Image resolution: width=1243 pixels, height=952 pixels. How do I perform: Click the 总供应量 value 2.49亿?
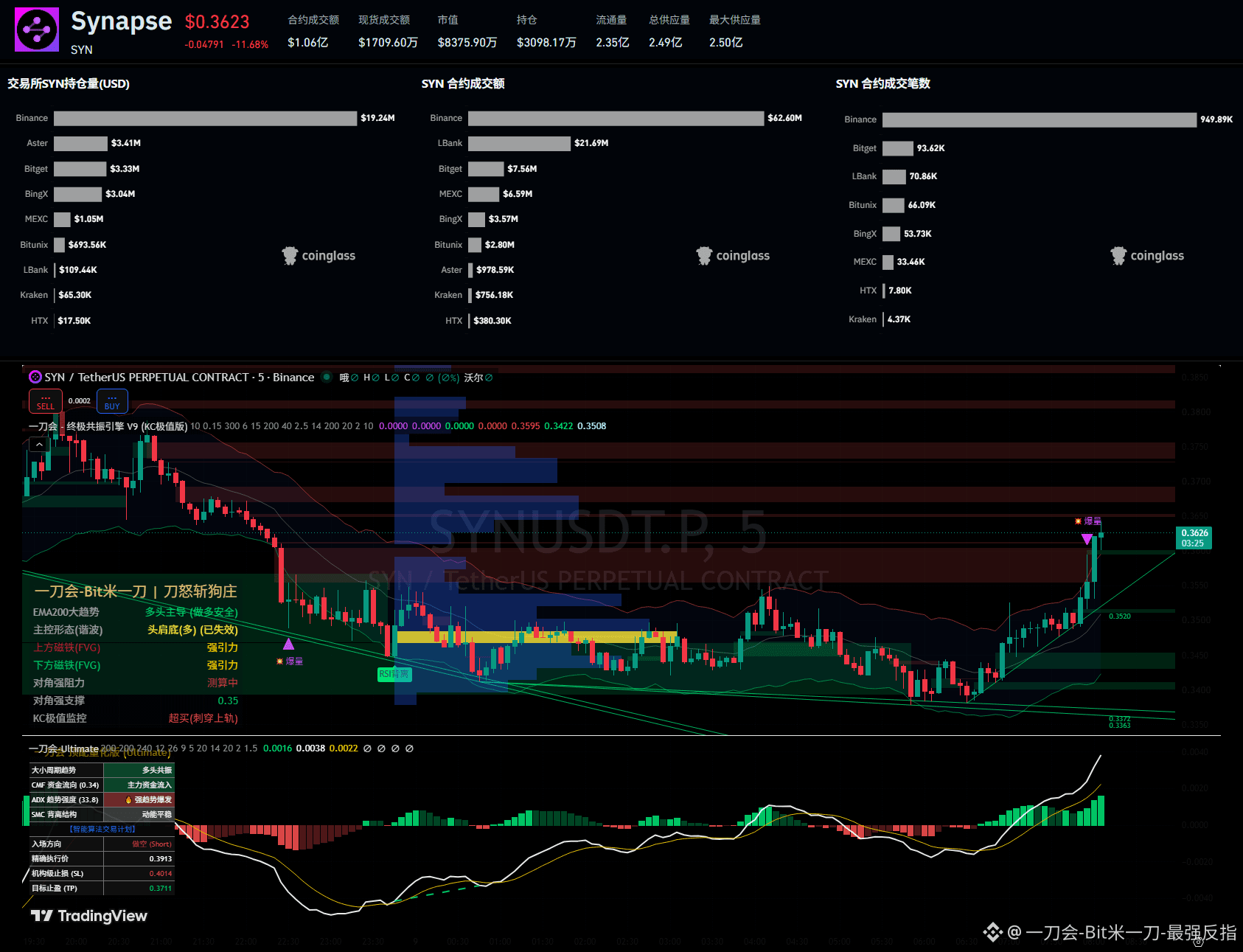pos(666,43)
